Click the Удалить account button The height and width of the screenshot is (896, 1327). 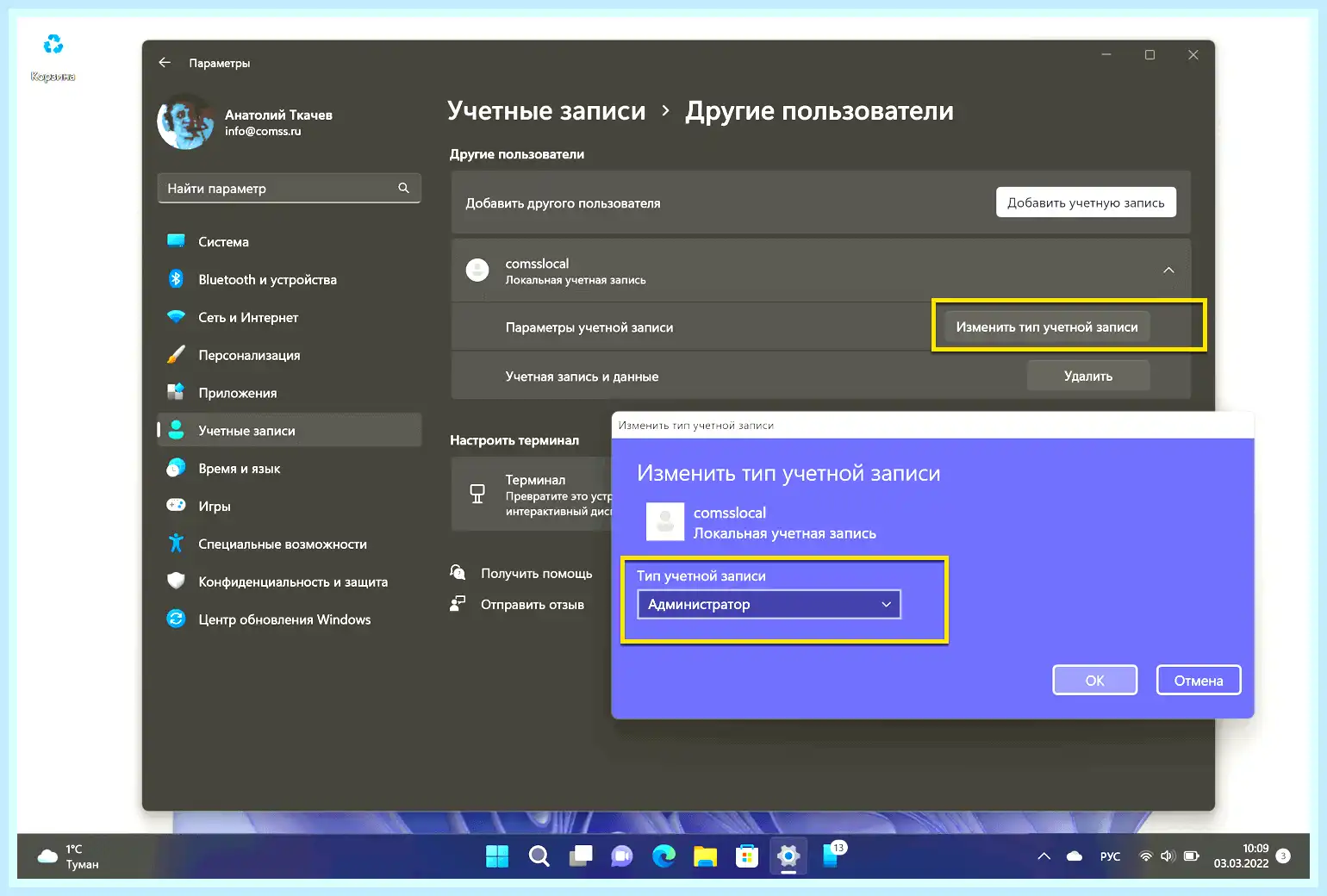[x=1088, y=376]
